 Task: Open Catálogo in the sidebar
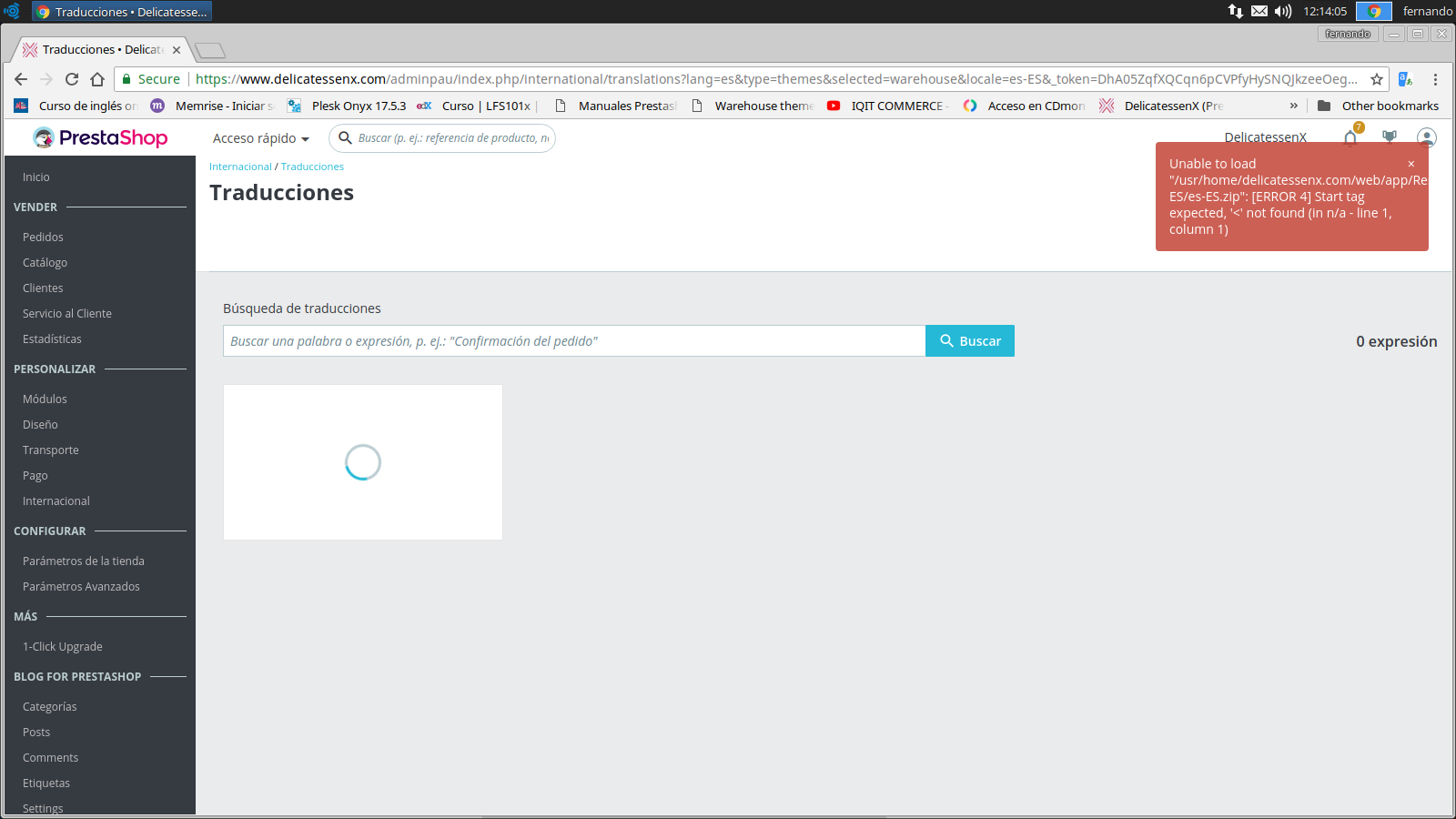coord(45,263)
